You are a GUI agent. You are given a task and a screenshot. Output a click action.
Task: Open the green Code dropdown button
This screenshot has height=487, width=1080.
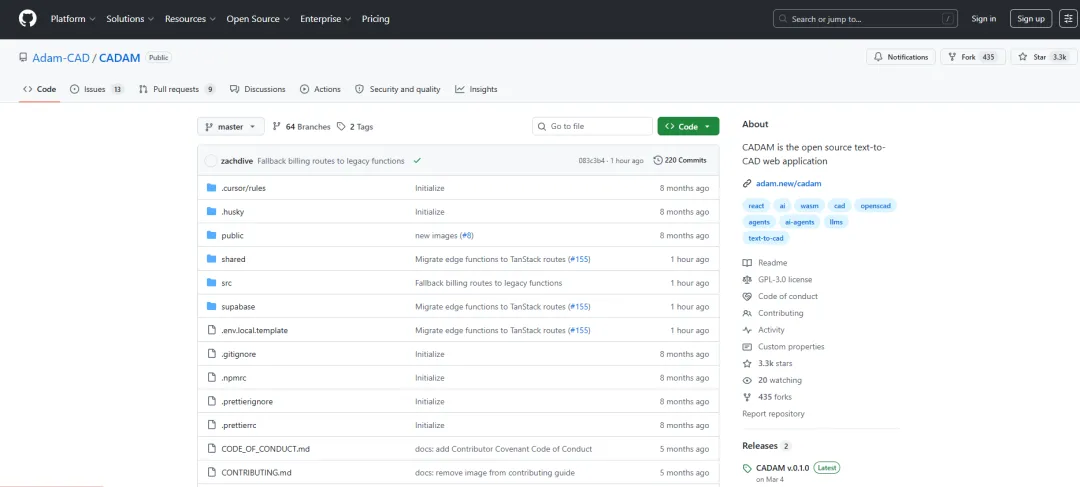tap(688, 127)
